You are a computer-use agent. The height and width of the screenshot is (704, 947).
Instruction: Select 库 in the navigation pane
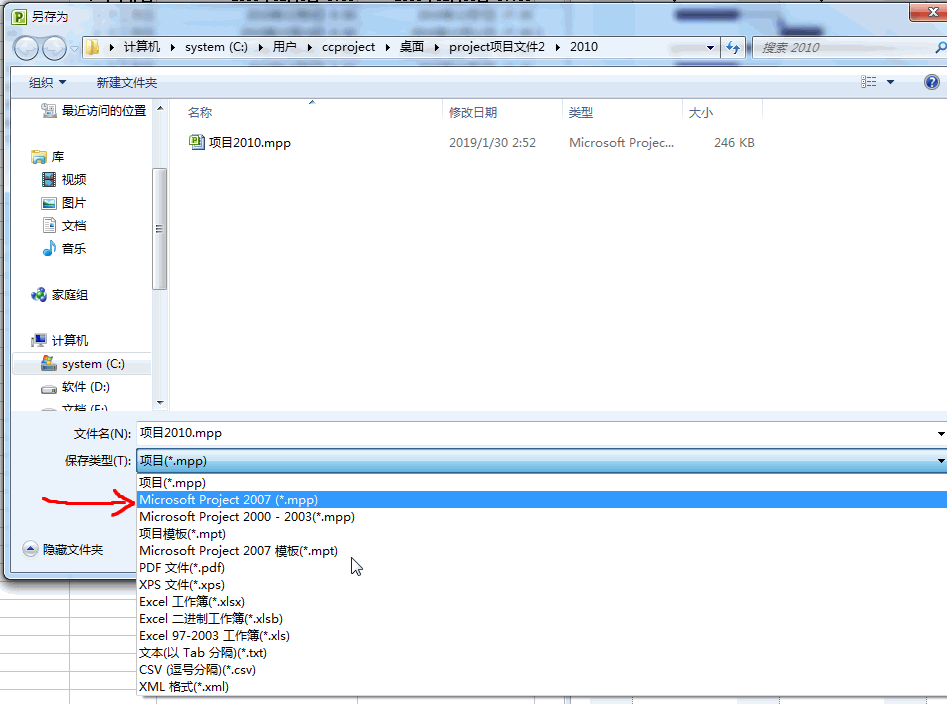48,157
